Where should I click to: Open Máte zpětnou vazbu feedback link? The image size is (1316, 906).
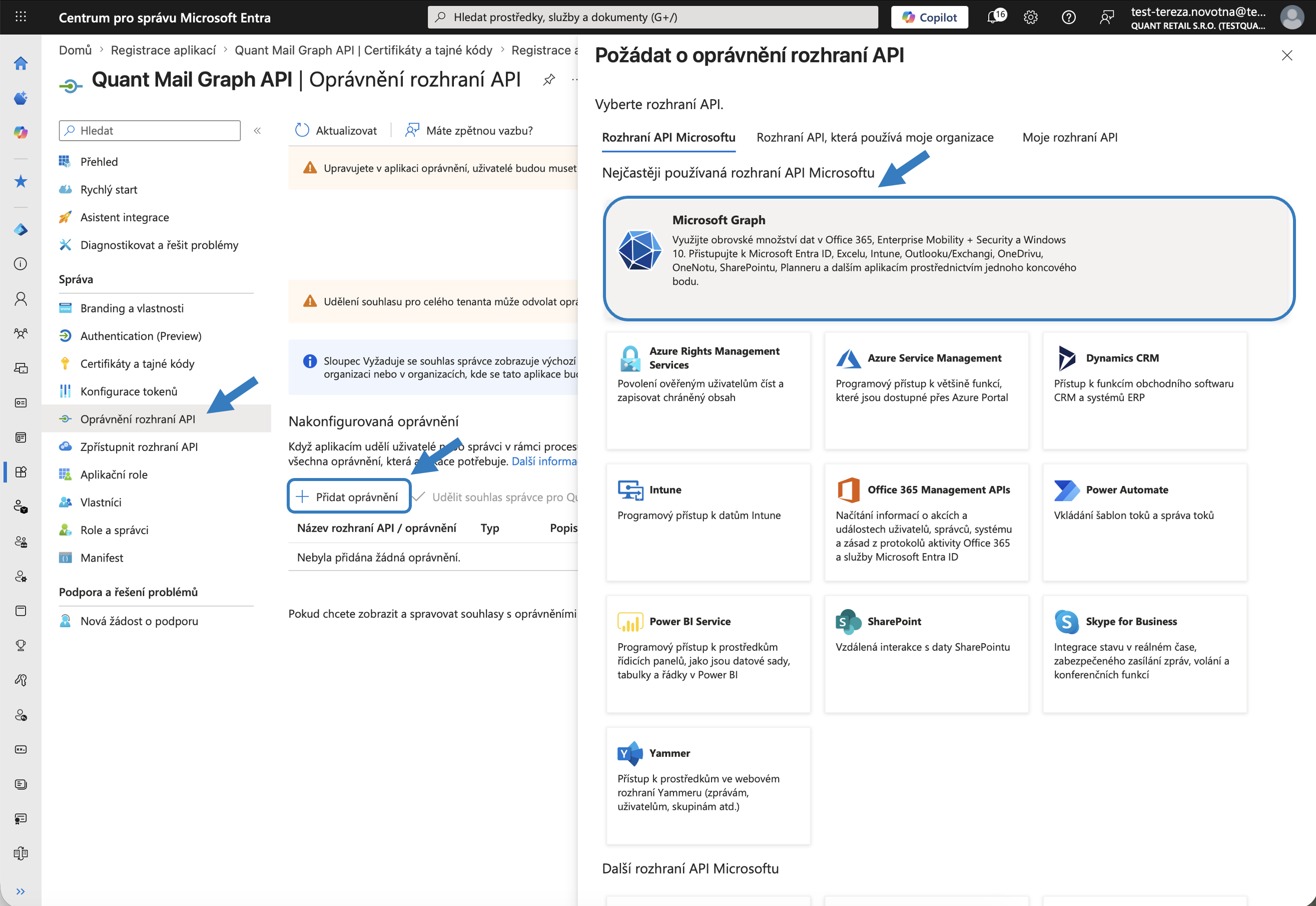[x=469, y=131]
